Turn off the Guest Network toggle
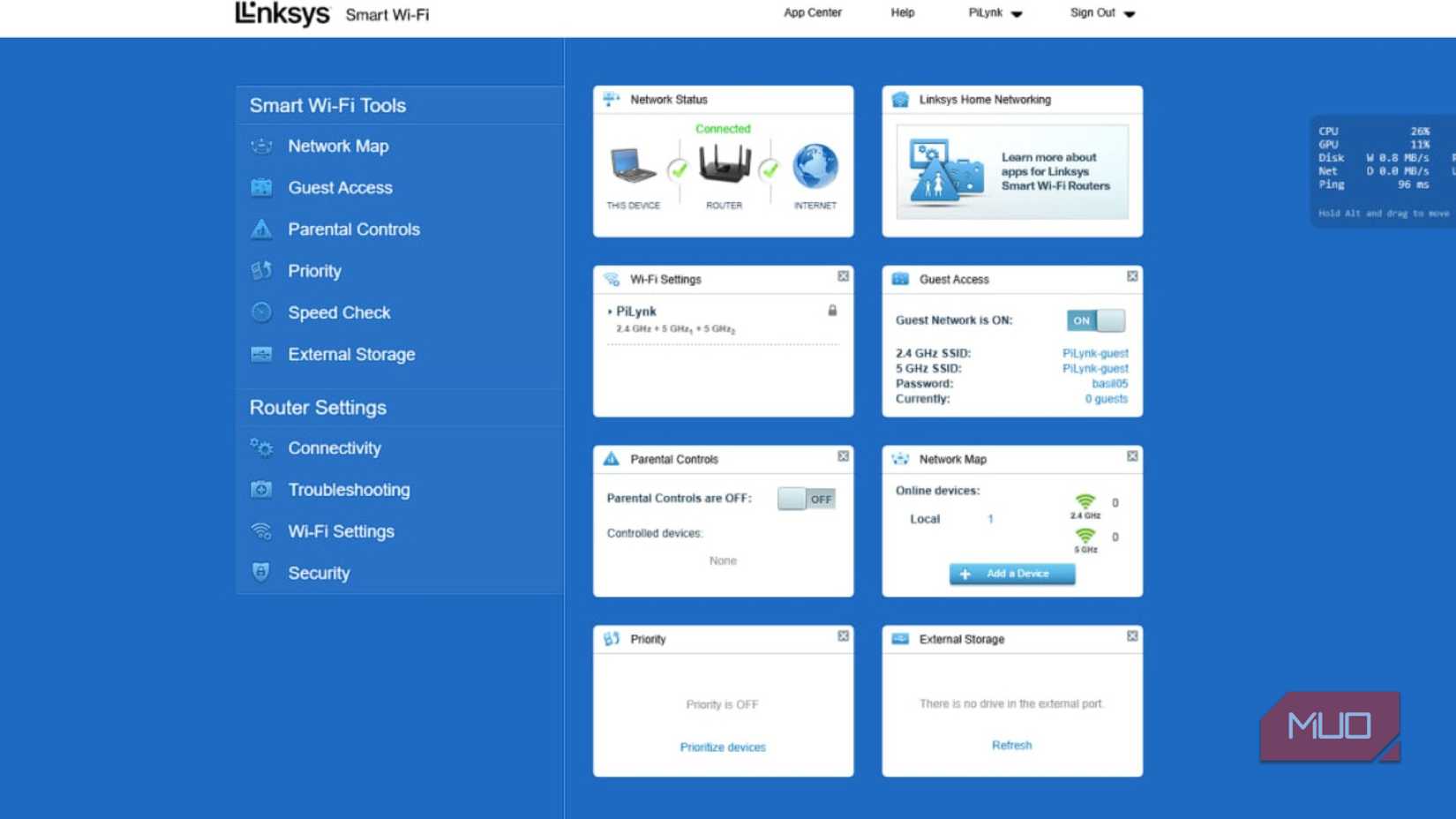1456x819 pixels. (x=1094, y=320)
